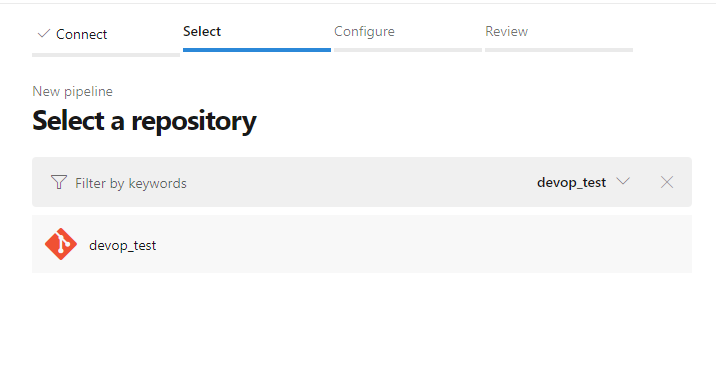Jump to the Review step tab
This screenshot has width=716, height=386.
[506, 32]
